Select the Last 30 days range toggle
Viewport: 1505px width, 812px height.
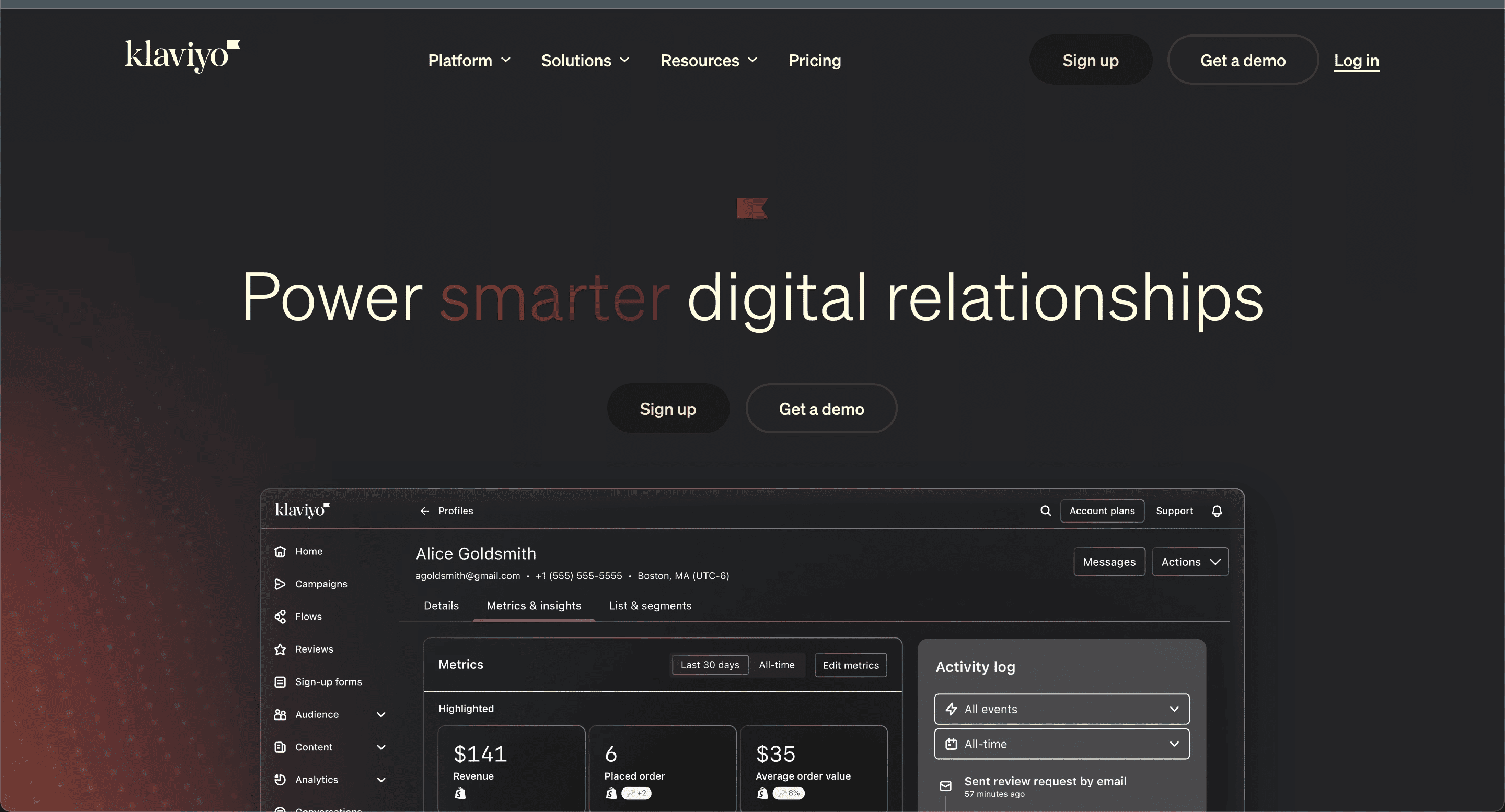tap(710, 665)
